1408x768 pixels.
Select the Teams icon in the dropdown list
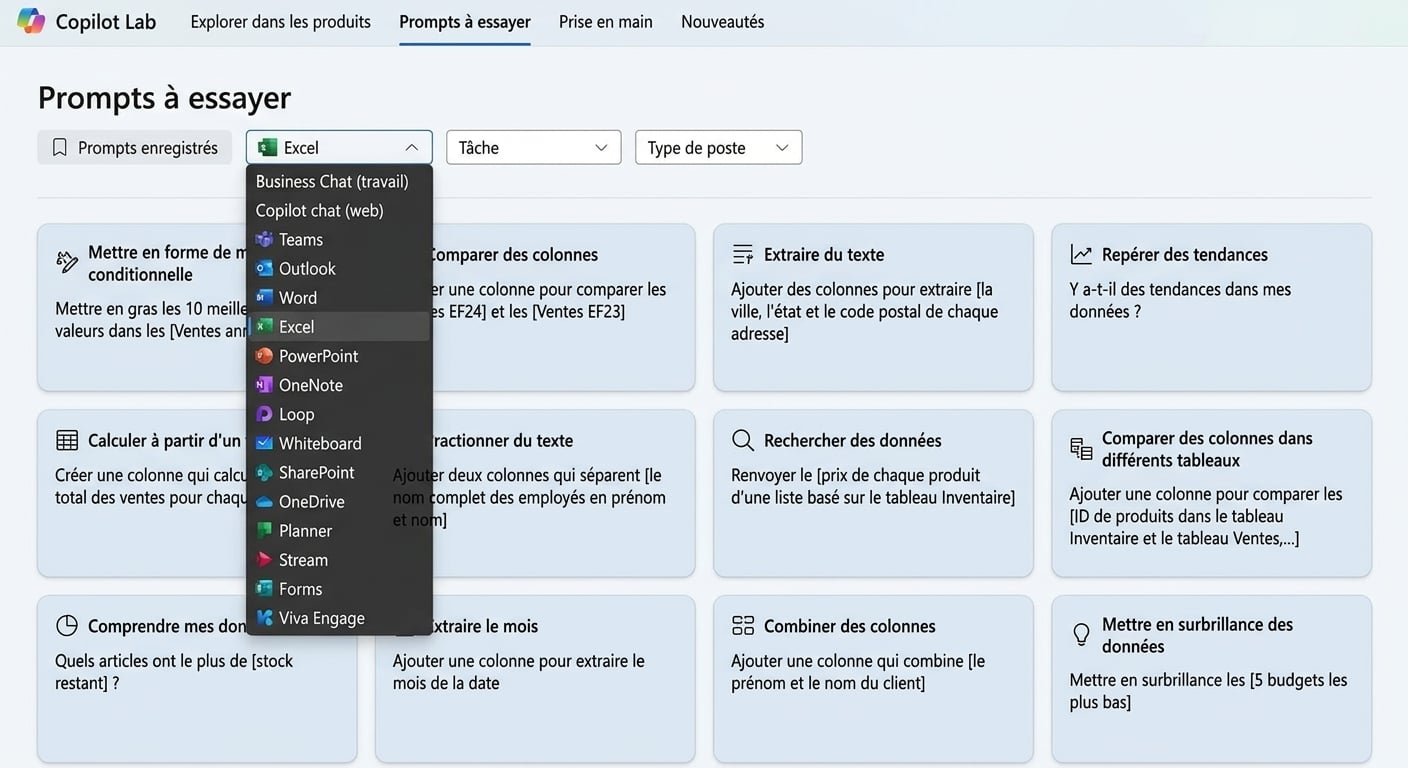264,240
